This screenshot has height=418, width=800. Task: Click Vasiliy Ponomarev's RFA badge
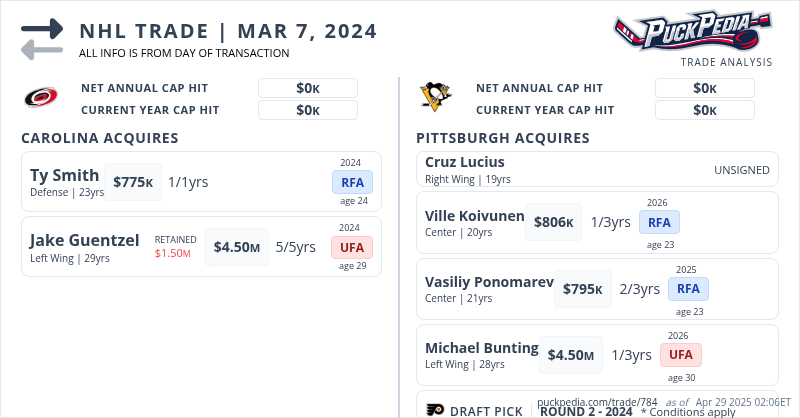coord(688,289)
